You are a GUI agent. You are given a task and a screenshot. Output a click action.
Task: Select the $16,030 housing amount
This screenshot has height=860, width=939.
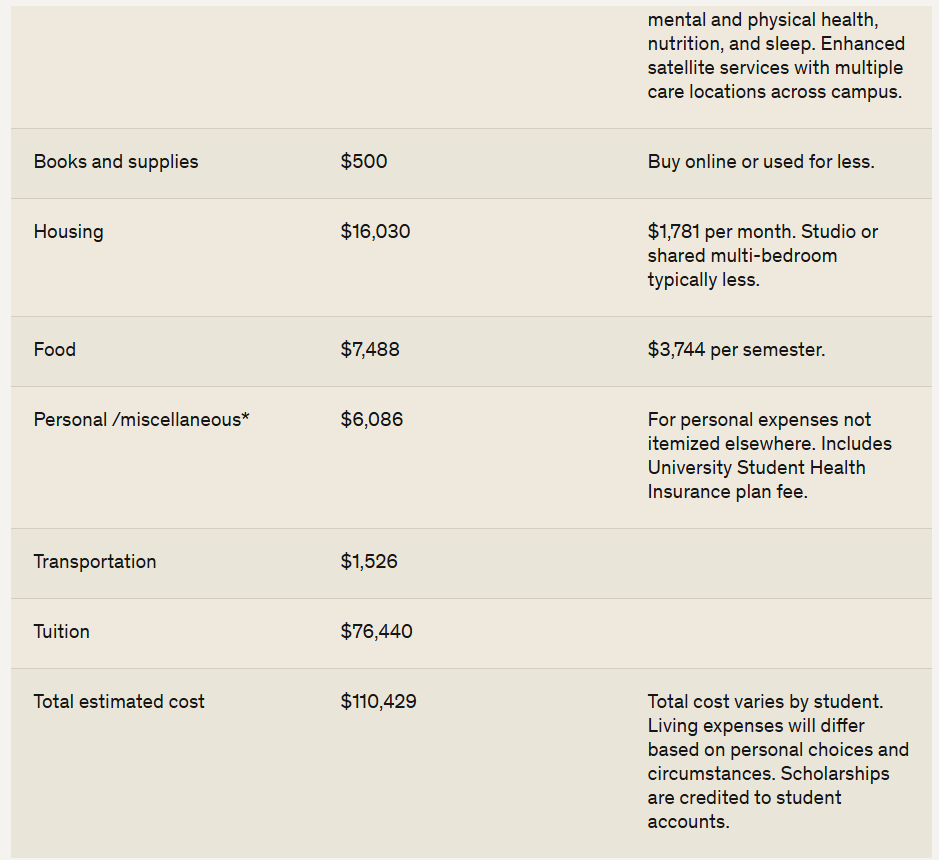(x=375, y=232)
